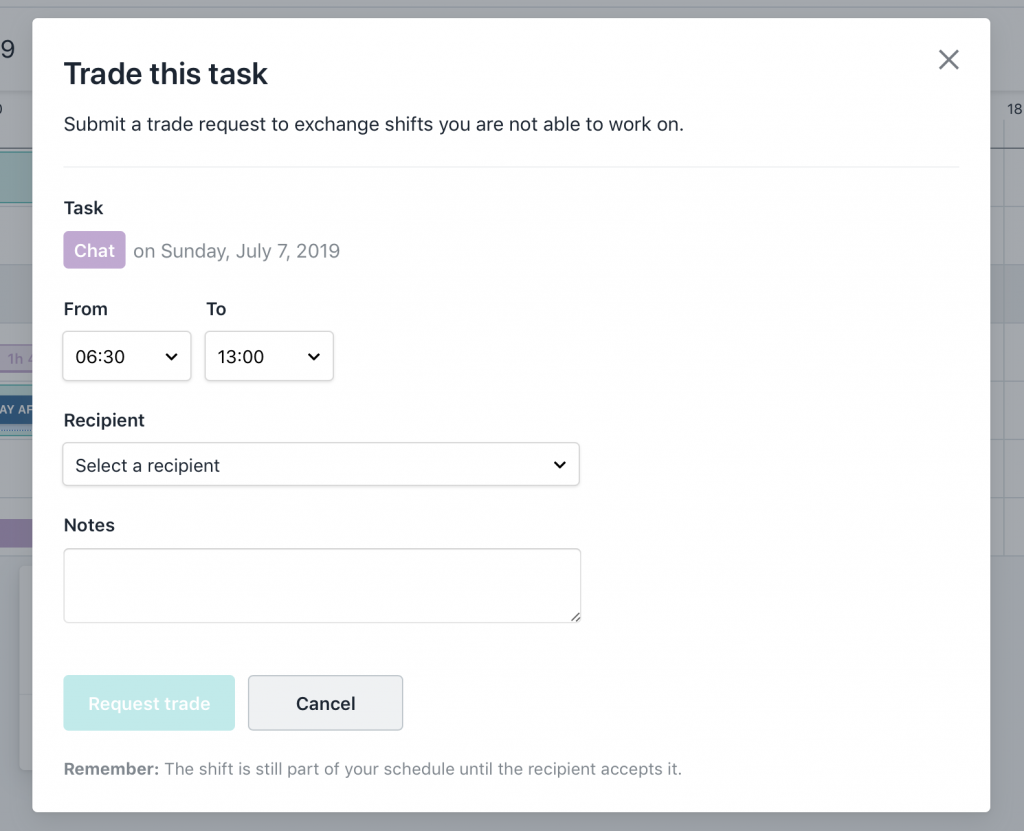Click the Trade this task heading

pos(166,74)
